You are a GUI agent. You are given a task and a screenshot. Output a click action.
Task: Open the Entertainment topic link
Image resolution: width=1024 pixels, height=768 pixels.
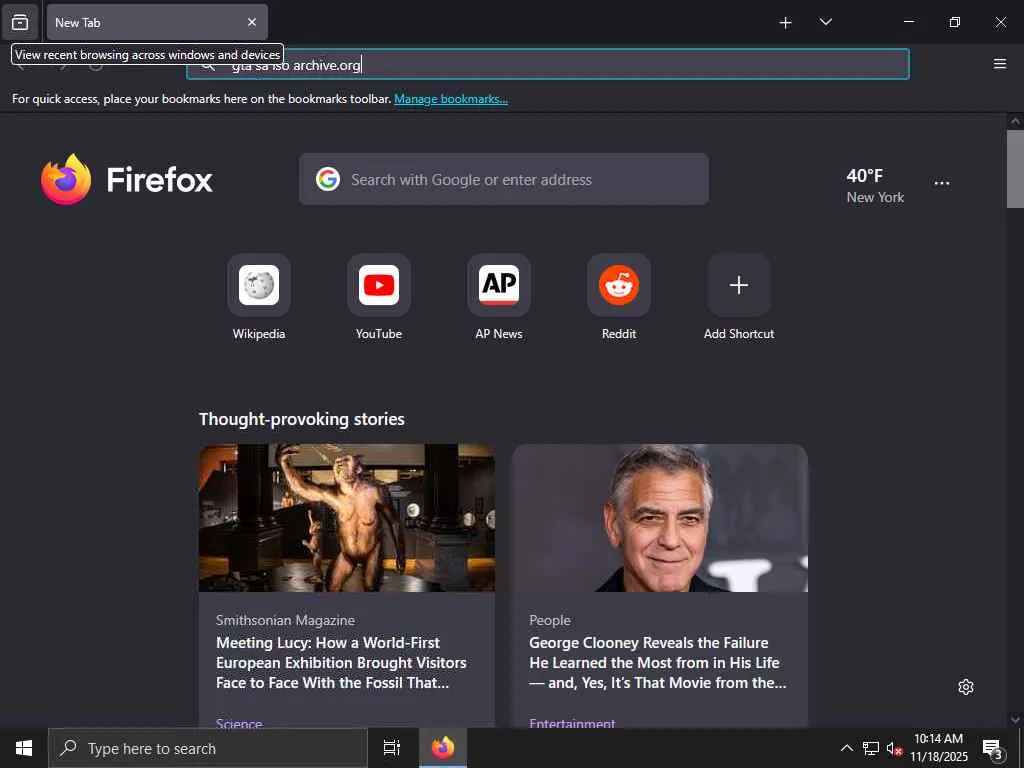(x=572, y=722)
